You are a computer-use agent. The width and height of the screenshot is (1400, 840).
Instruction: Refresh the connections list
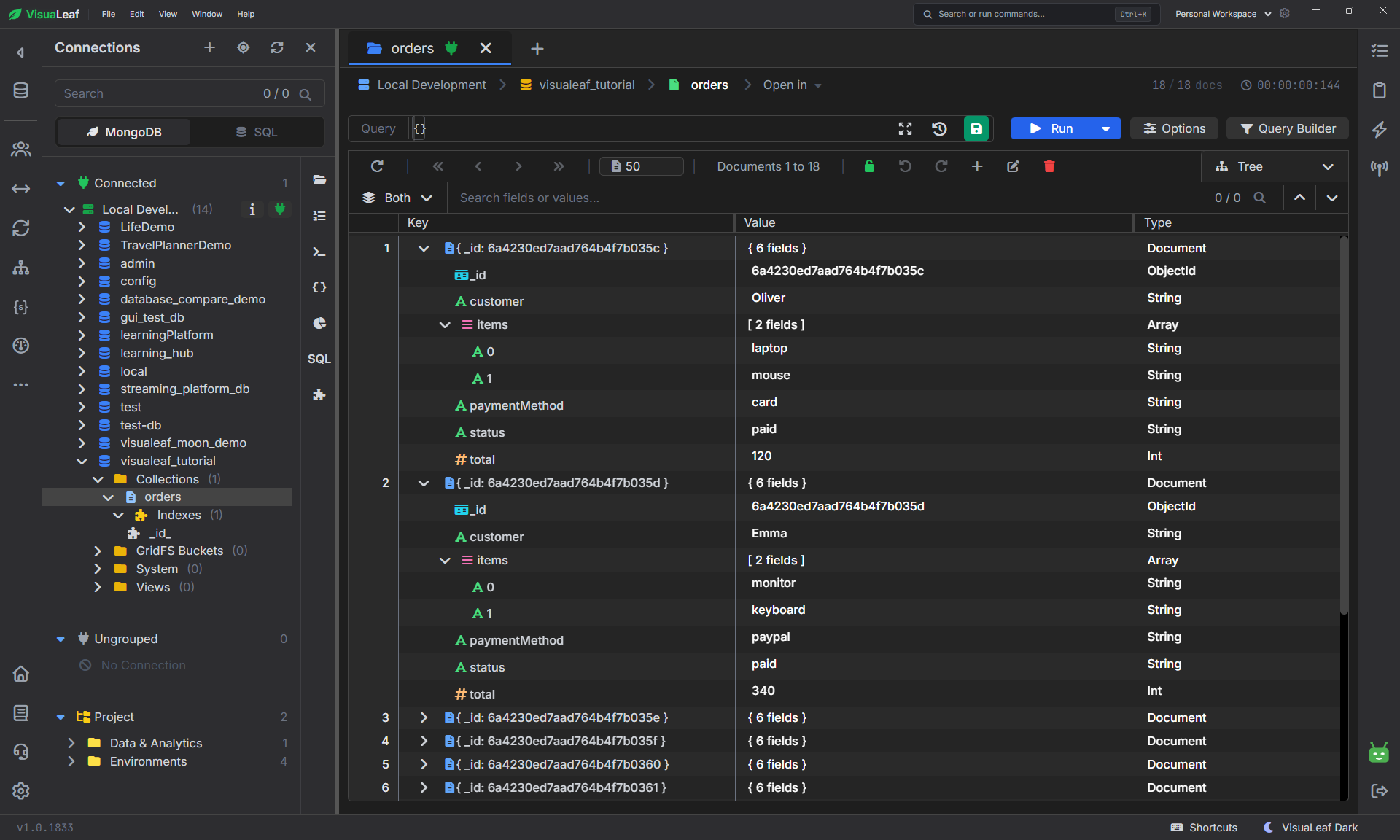pyautogui.click(x=277, y=47)
